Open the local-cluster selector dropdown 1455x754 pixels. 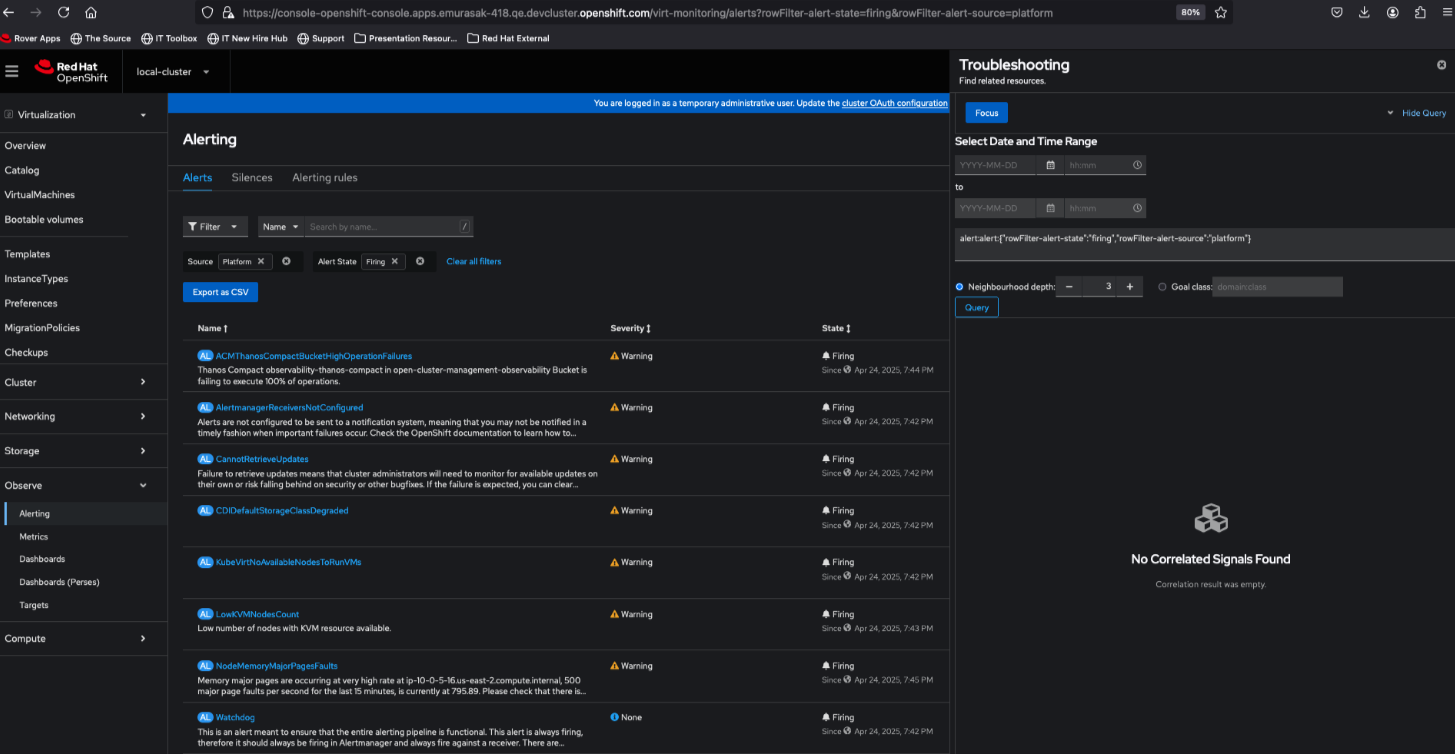[173, 72]
